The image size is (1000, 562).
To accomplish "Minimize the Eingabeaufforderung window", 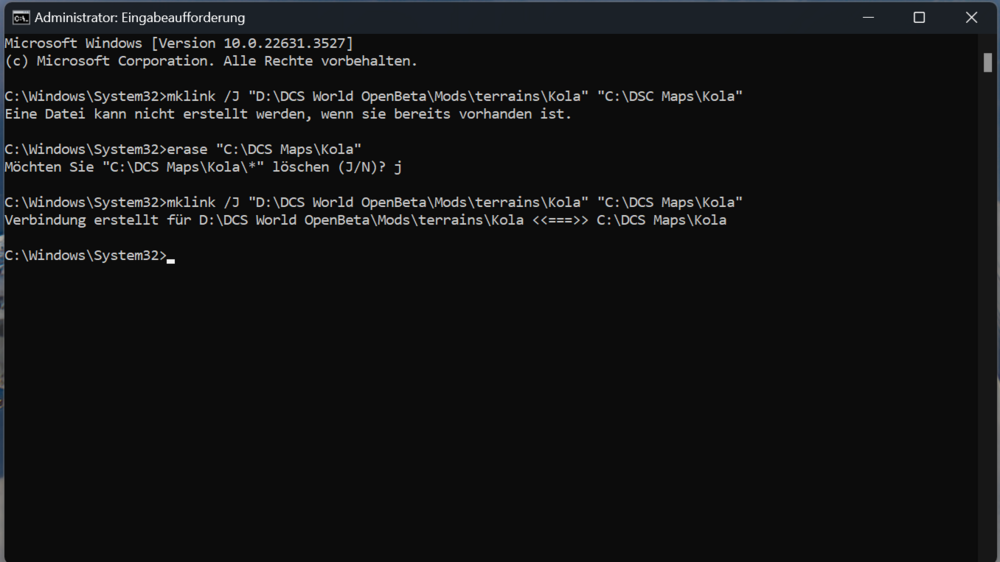I will click(x=867, y=17).
